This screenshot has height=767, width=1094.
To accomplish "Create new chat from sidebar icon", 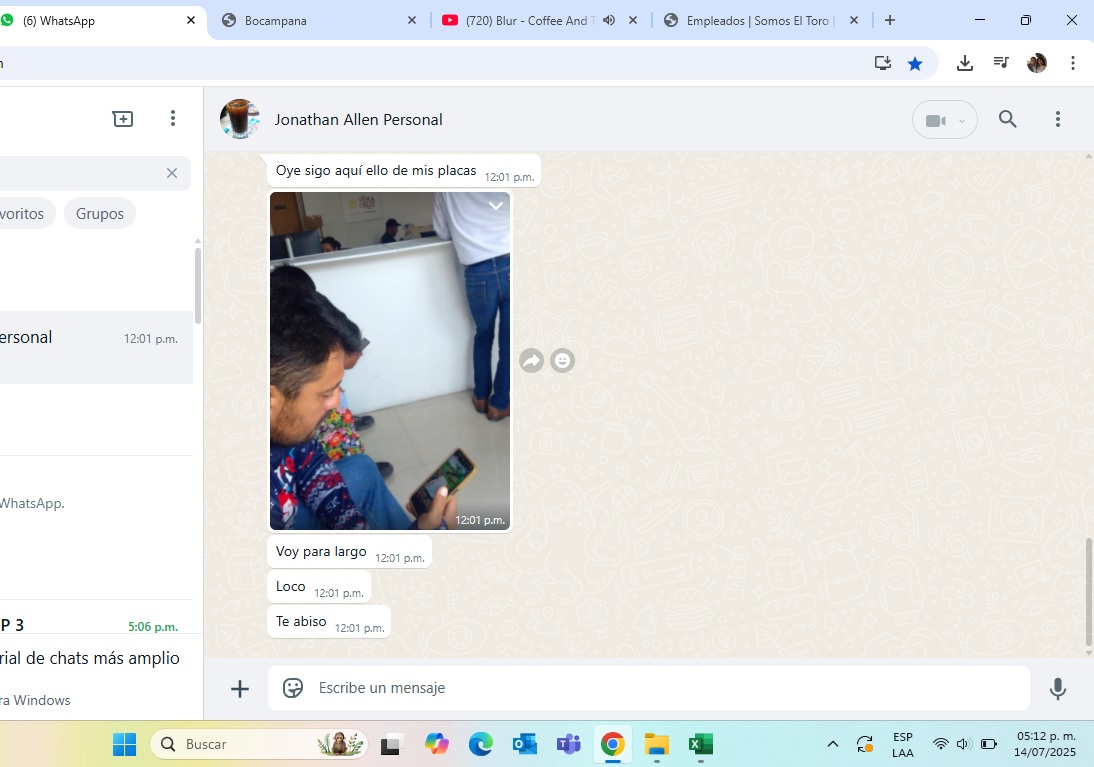I will coord(123,119).
